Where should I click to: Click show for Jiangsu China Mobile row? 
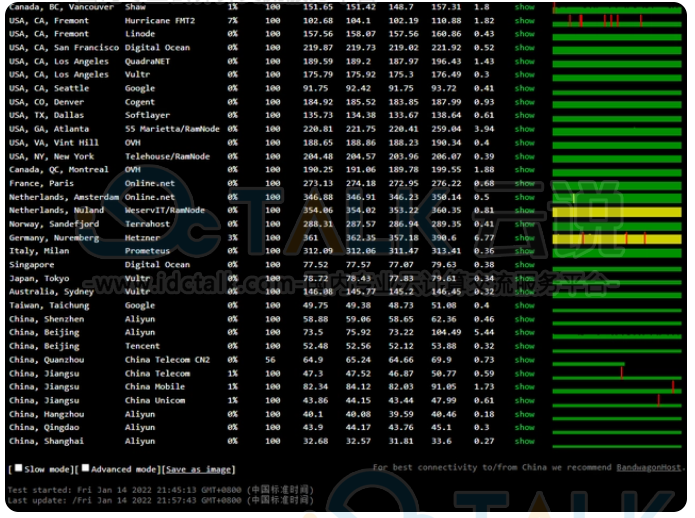click(524, 387)
